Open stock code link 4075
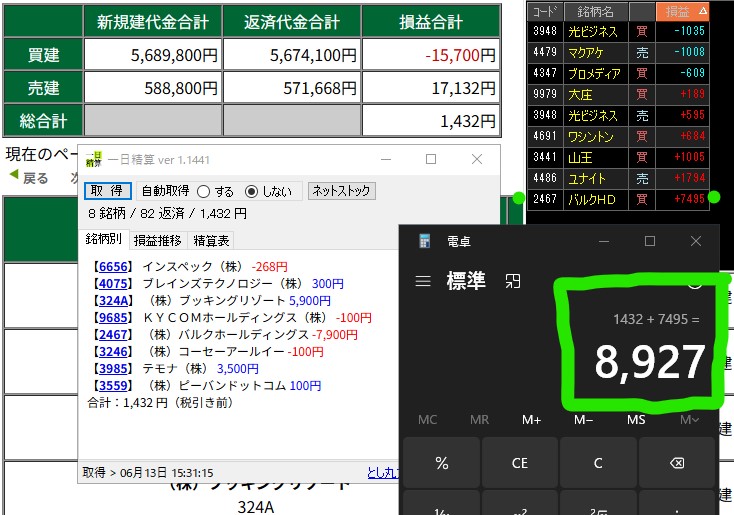The height and width of the screenshot is (515, 734). pos(113,283)
